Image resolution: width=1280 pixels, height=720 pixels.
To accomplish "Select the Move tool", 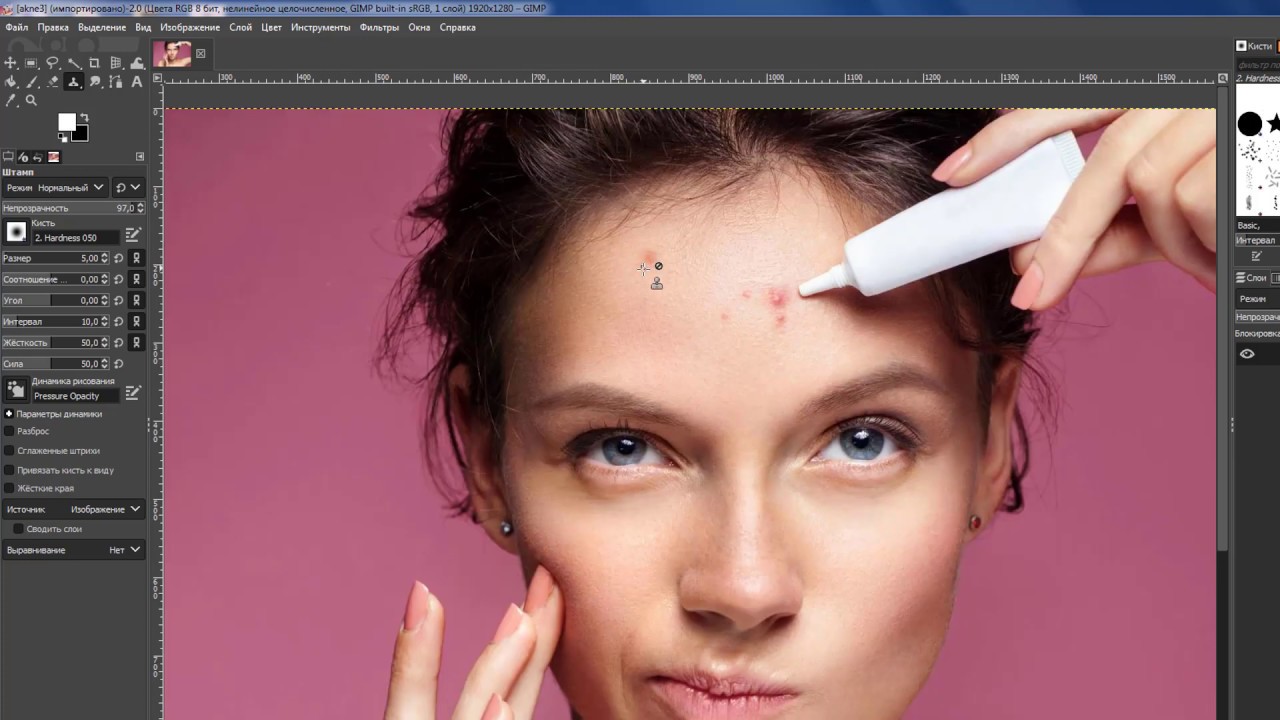I will (x=10, y=62).
